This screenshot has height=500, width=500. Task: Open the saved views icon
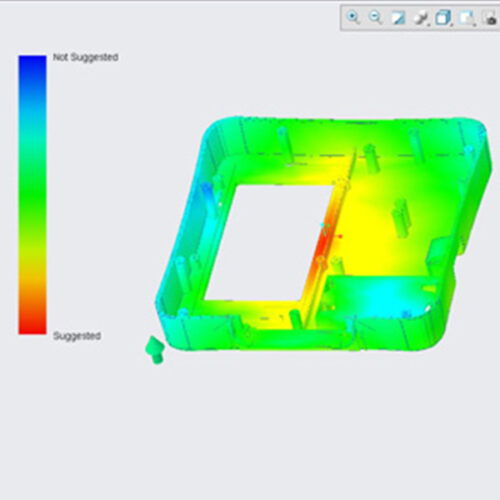(x=467, y=18)
